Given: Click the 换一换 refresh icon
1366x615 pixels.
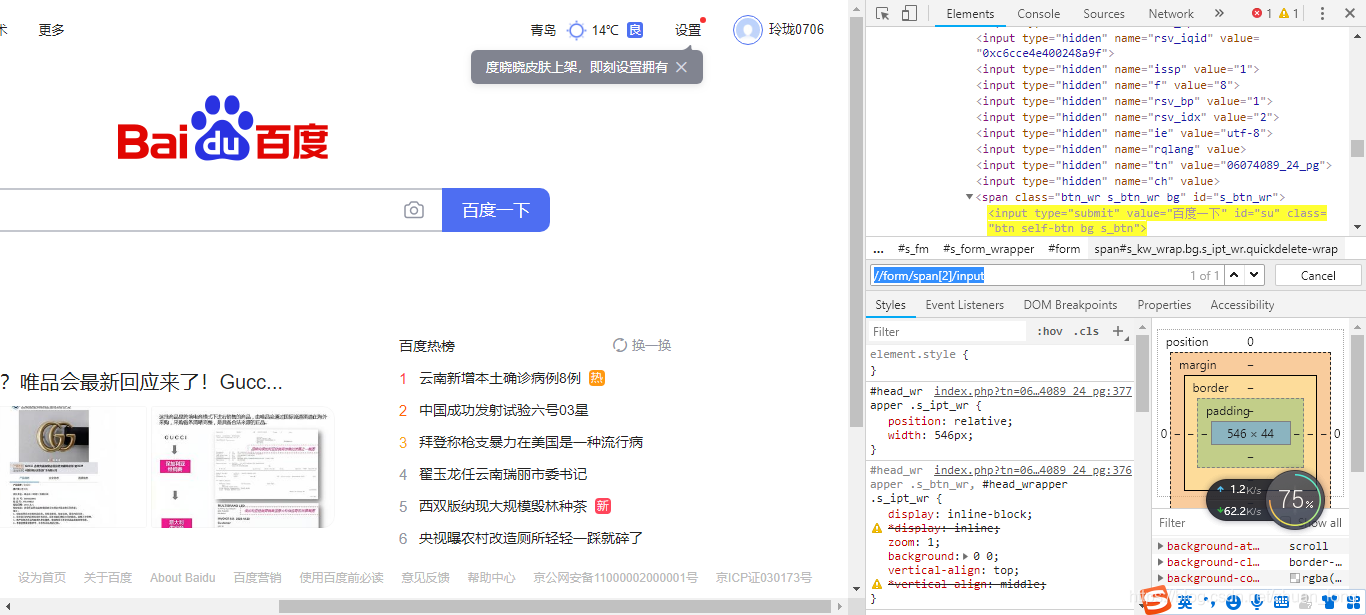Looking at the screenshot, I should (x=620, y=345).
